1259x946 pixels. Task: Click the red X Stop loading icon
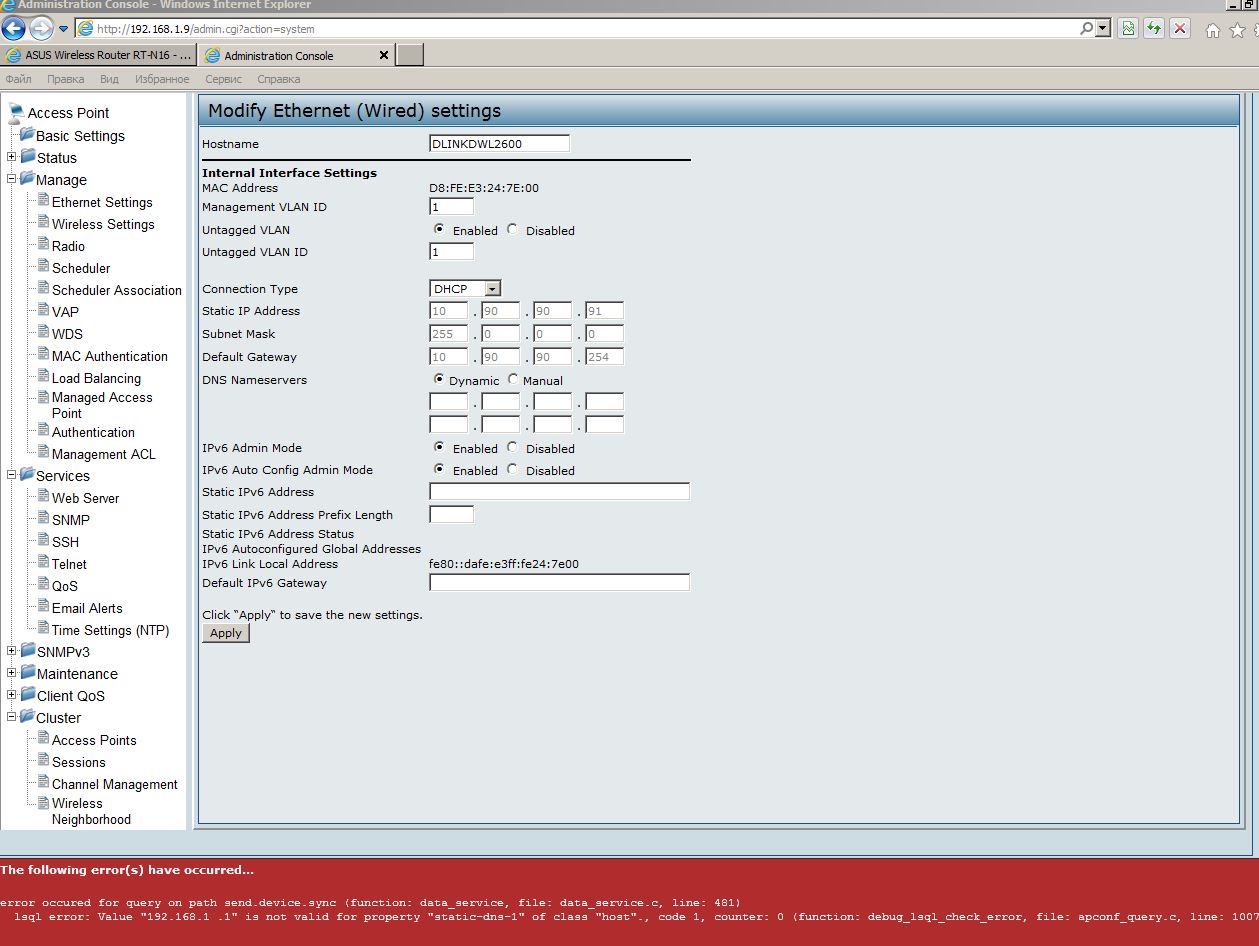(1180, 29)
